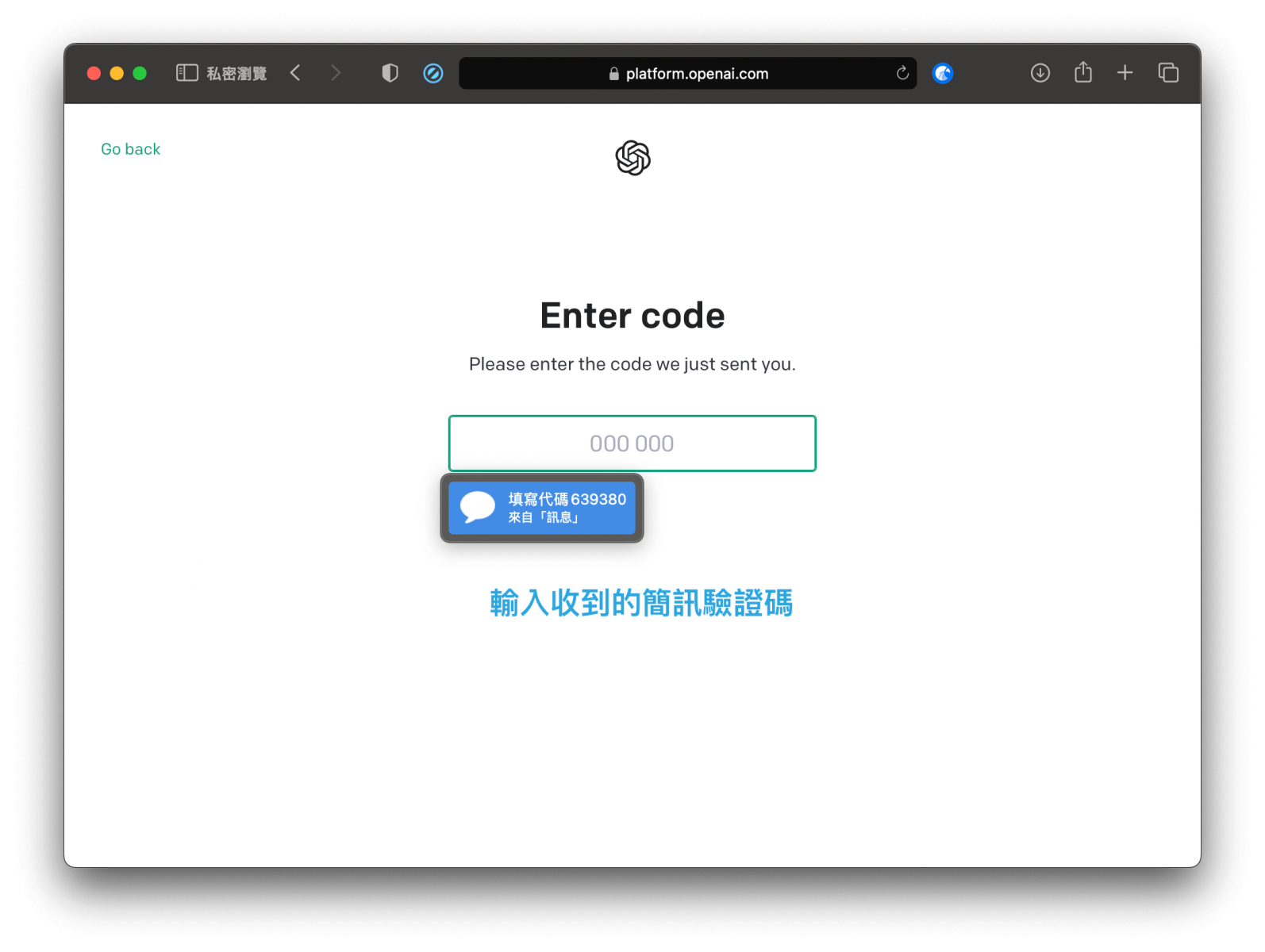The image size is (1265, 952).
Task: Click the platform.openai.com address bar
Action: coord(687,73)
